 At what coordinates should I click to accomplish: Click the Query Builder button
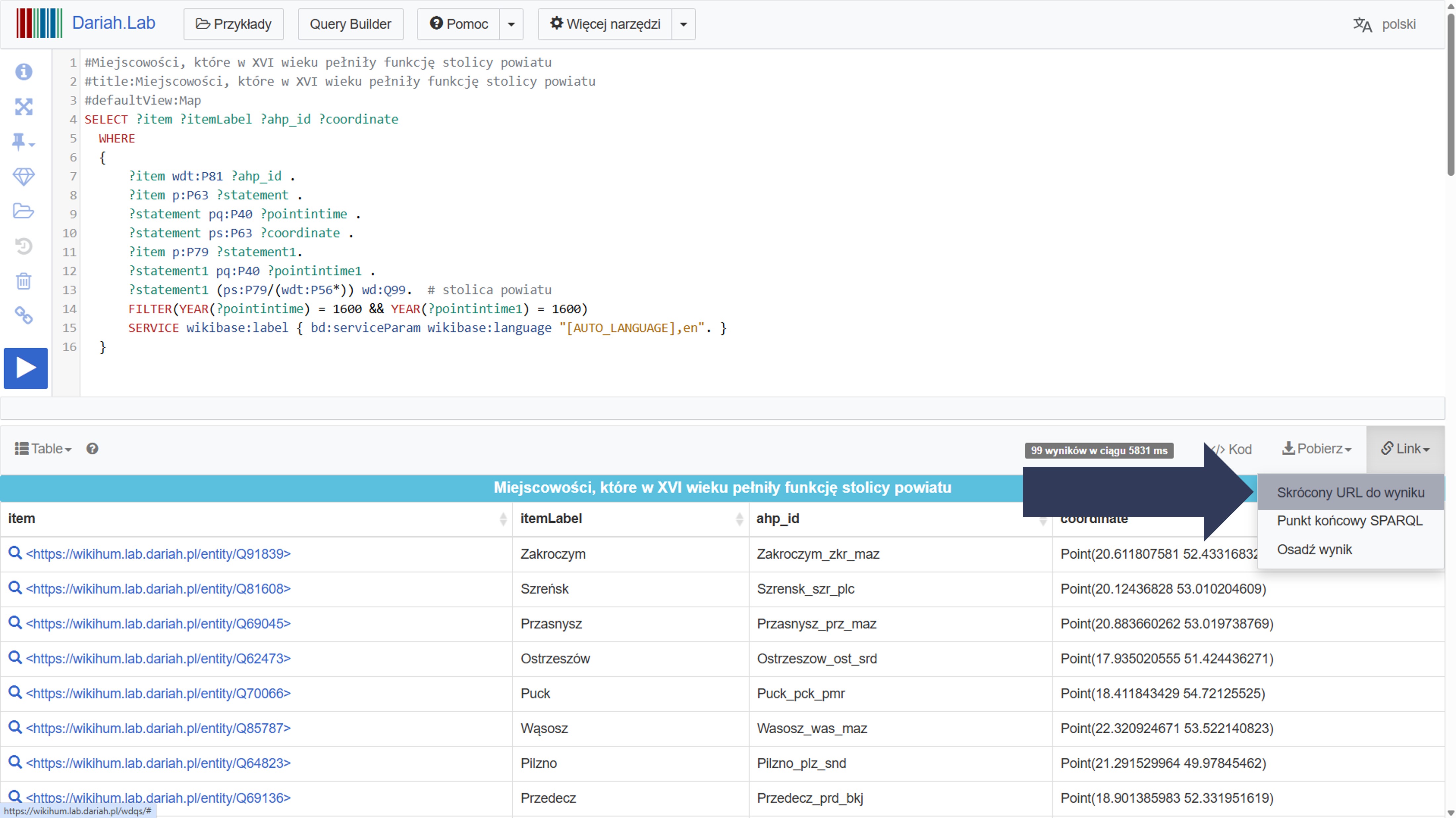[x=350, y=24]
